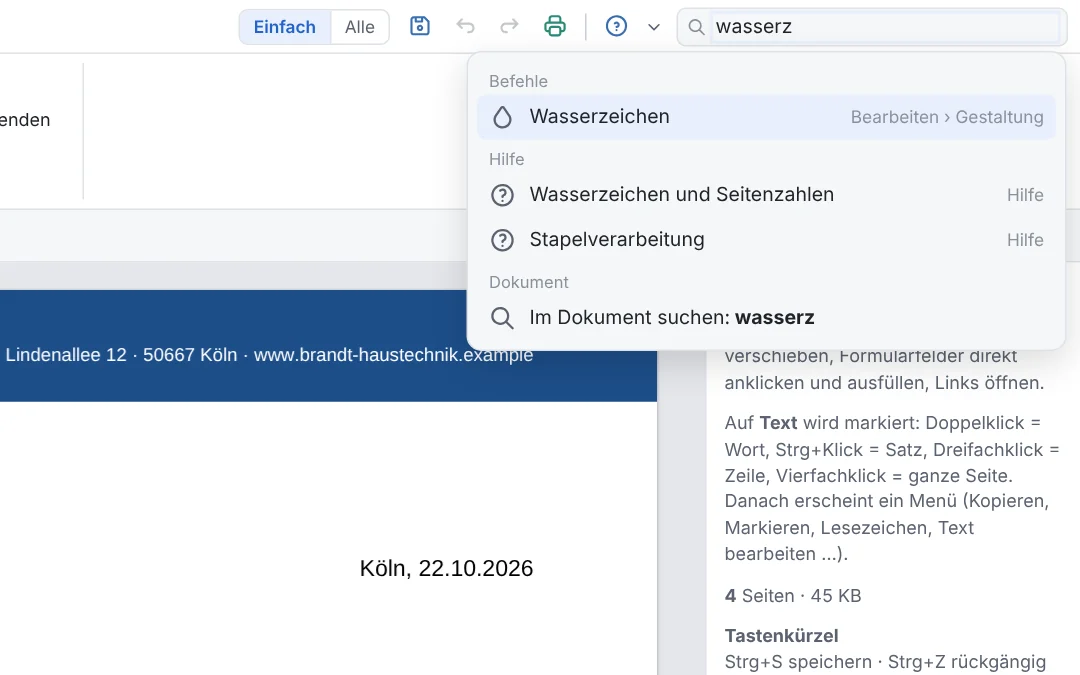This screenshot has width=1080, height=675.
Task: Choose Im Dokument suchen: wasserz
Action: click(x=766, y=318)
